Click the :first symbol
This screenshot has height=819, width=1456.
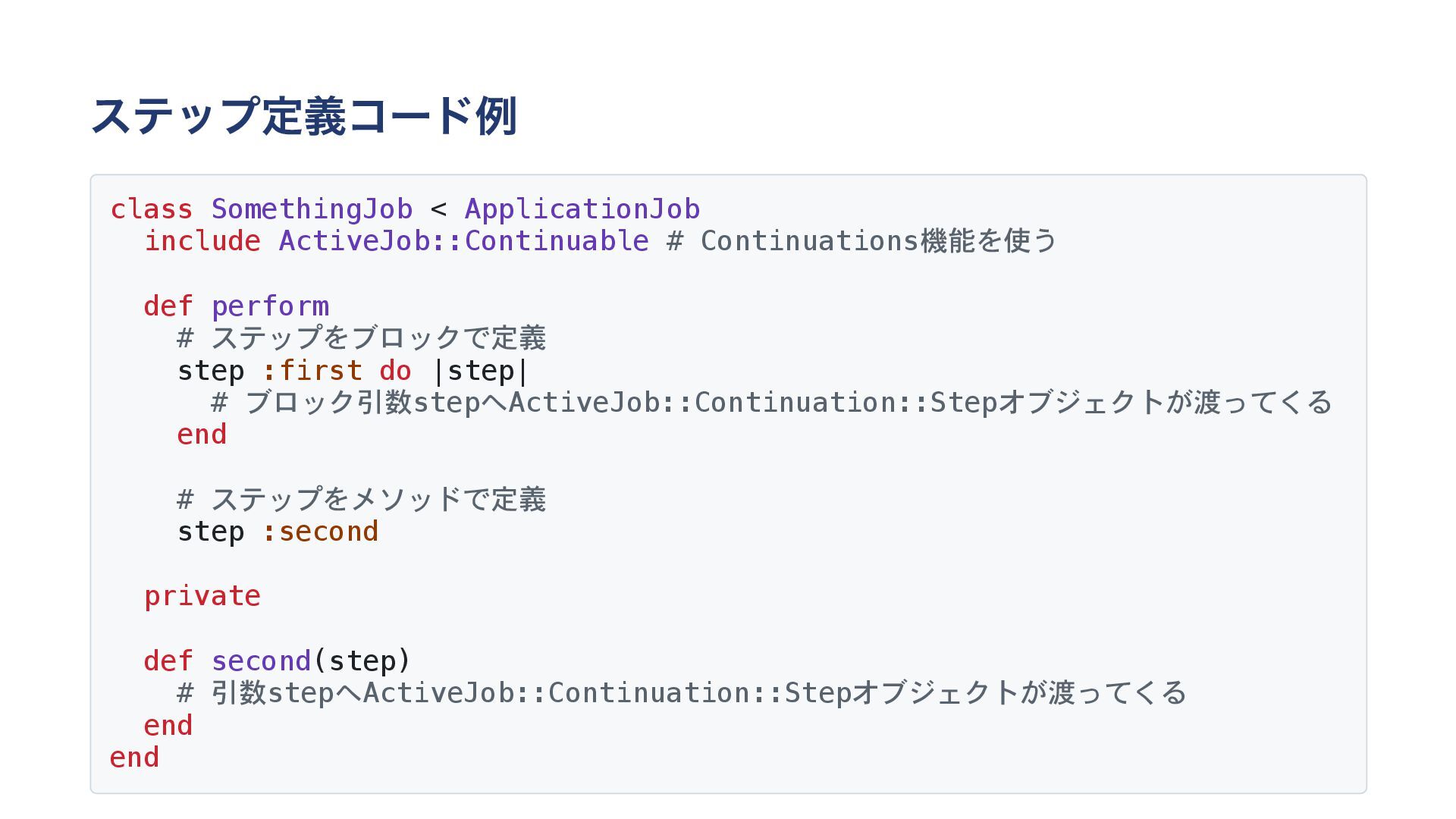pyautogui.click(x=312, y=371)
